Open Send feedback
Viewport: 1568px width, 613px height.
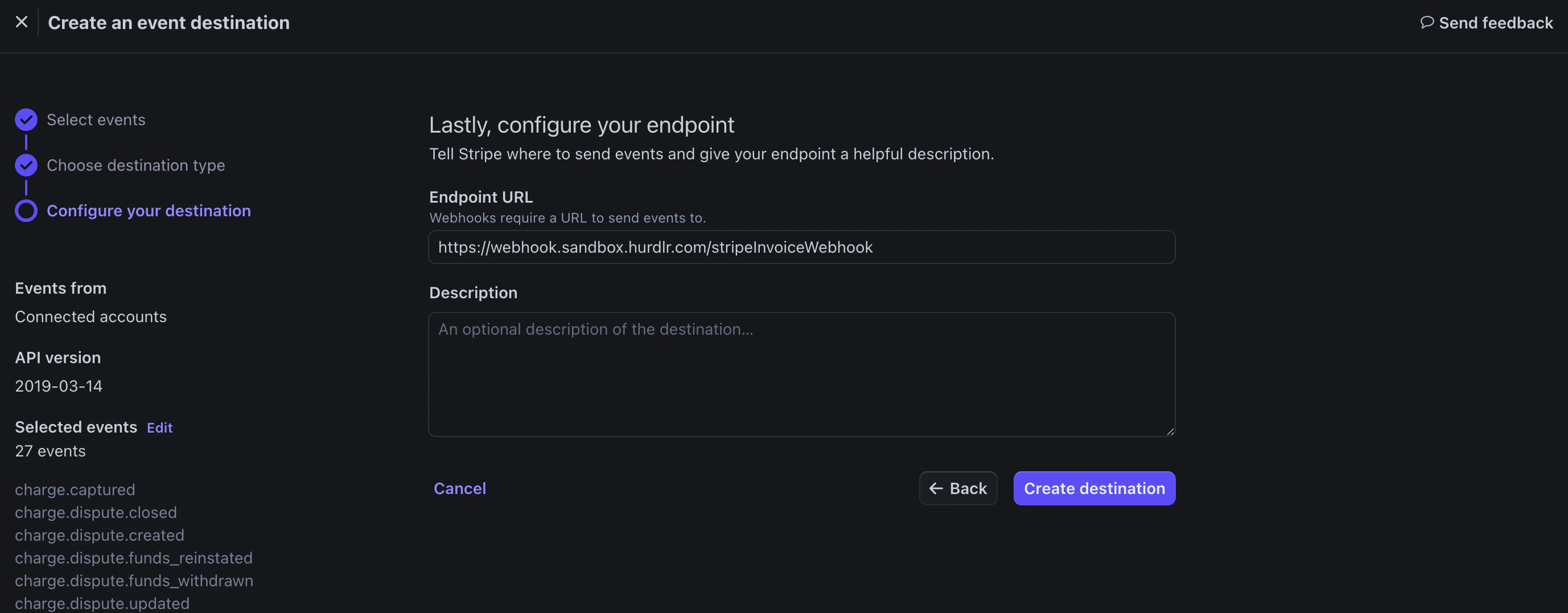[x=1486, y=22]
